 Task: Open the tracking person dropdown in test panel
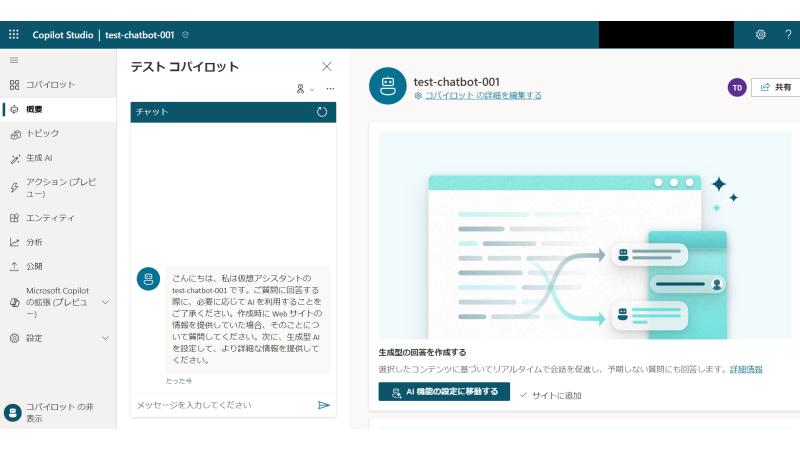click(x=305, y=89)
